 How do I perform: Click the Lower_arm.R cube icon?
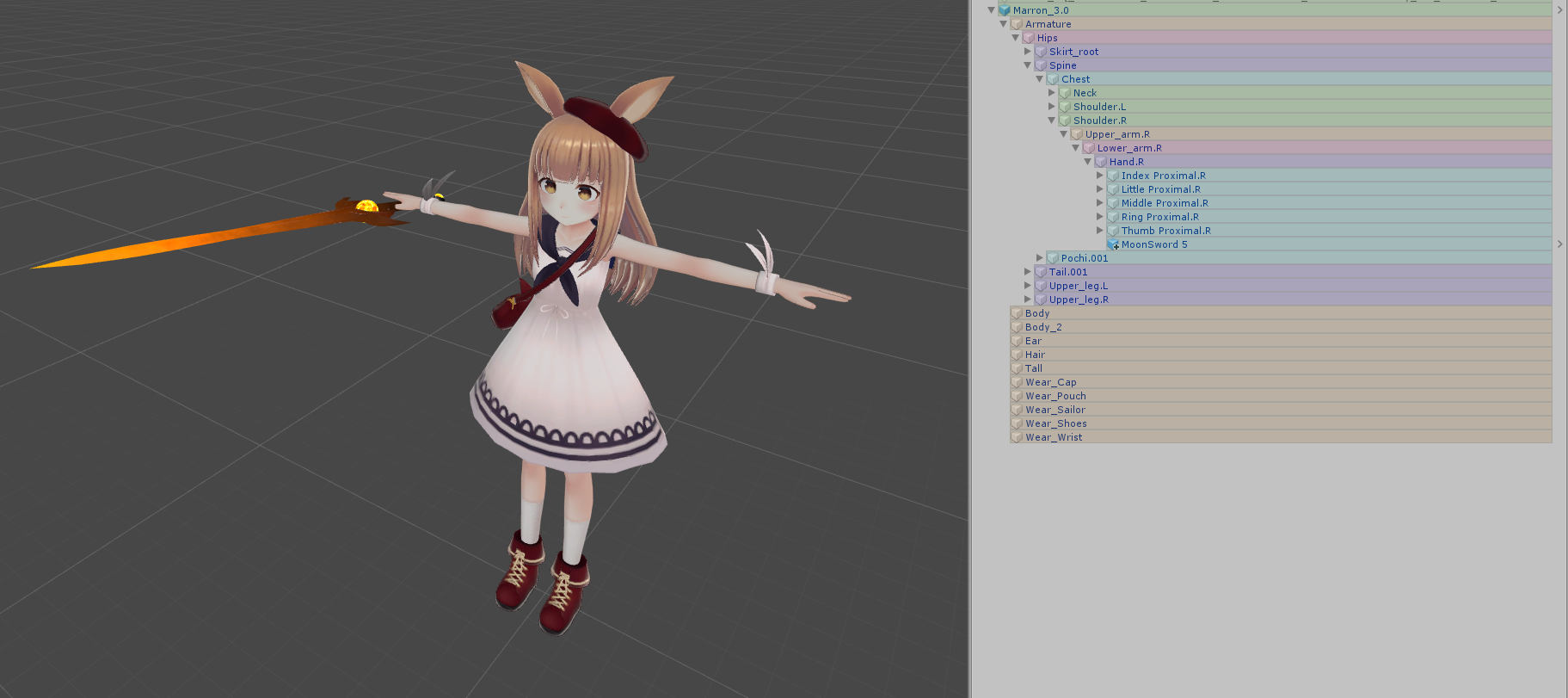click(x=1089, y=148)
